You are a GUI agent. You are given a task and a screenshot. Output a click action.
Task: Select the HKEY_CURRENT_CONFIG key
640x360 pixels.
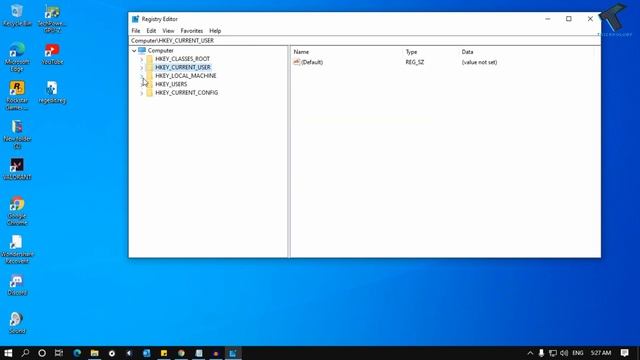[x=187, y=93]
